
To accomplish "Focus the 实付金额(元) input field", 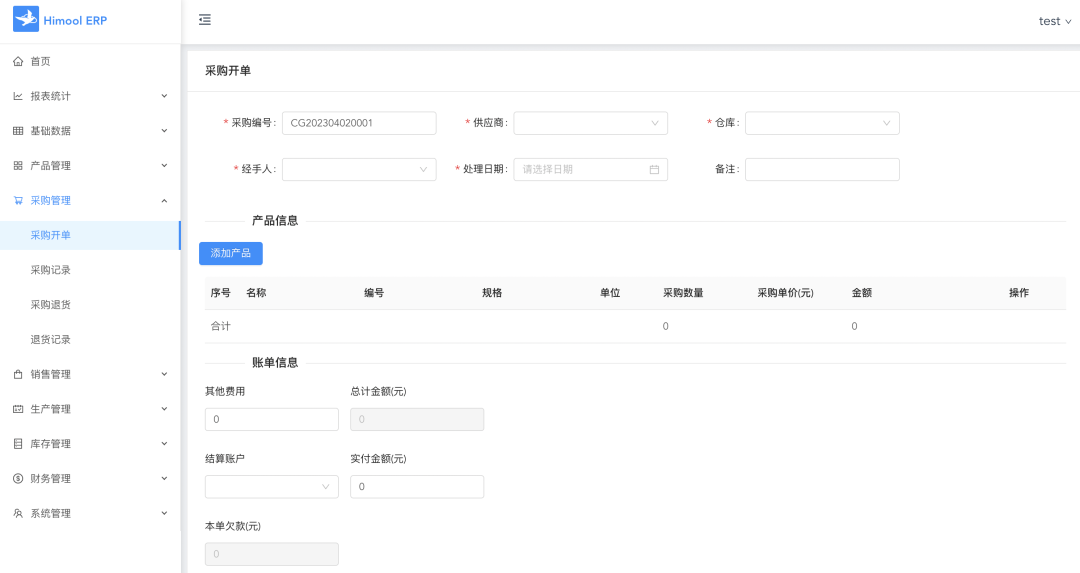I will 416,487.
